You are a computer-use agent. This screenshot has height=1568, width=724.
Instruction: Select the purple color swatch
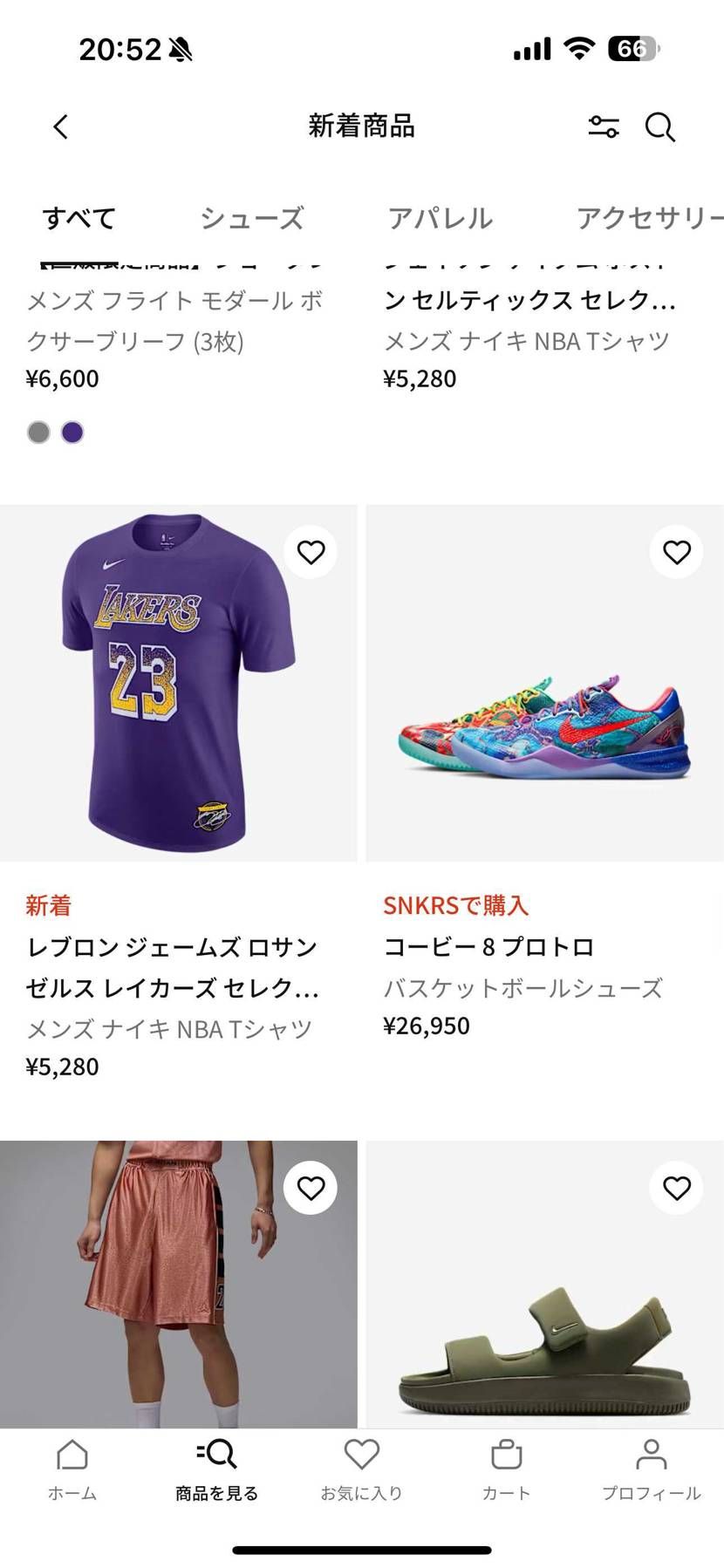pyautogui.click(x=72, y=432)
